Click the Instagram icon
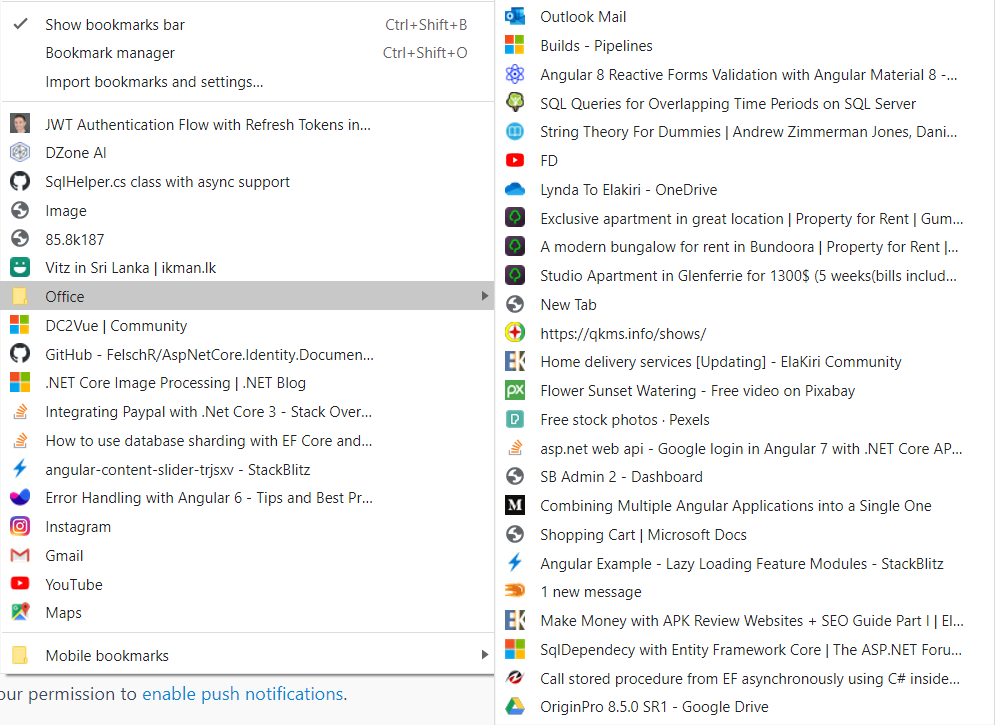 20,526
